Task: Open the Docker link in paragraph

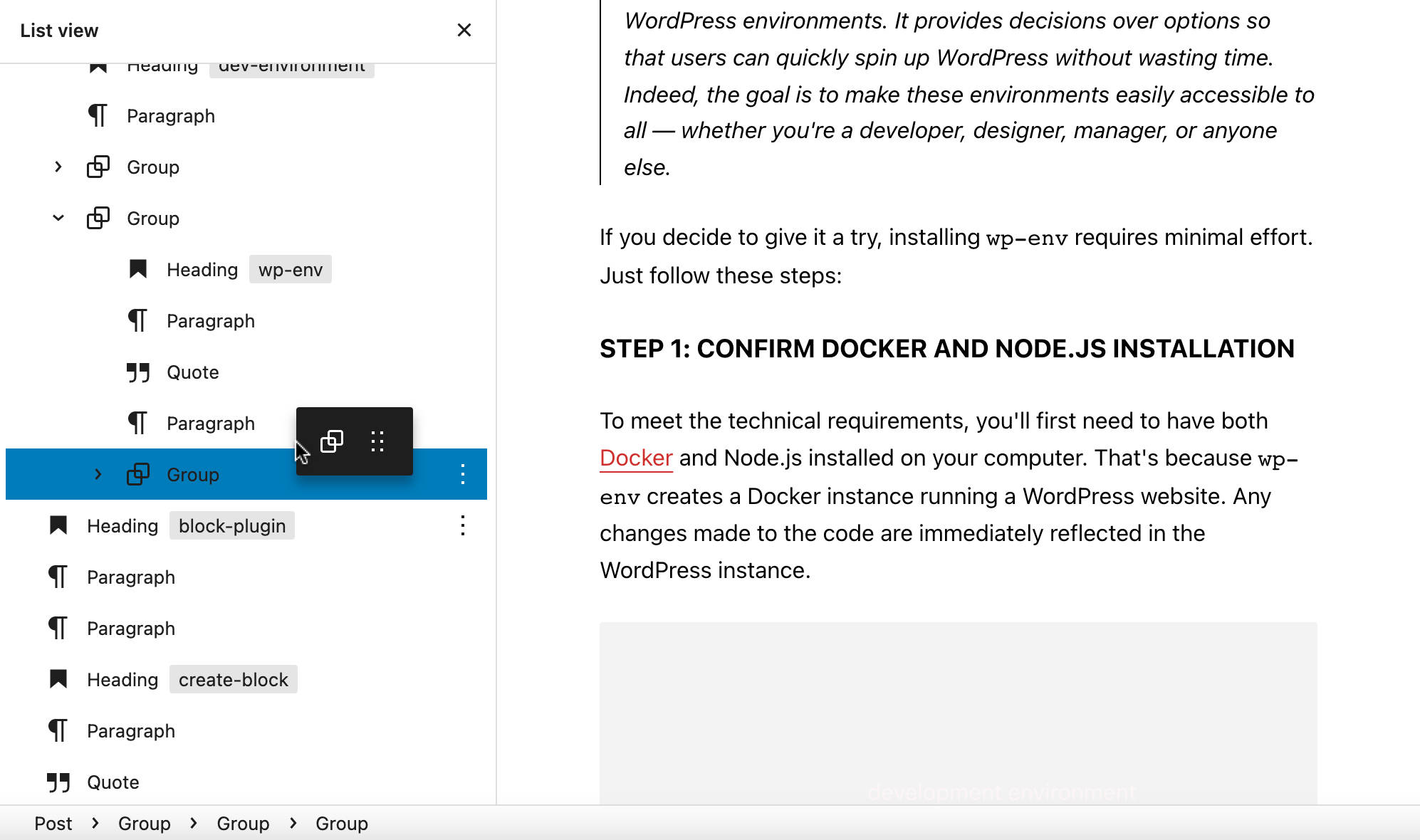Action: point(636,458)
